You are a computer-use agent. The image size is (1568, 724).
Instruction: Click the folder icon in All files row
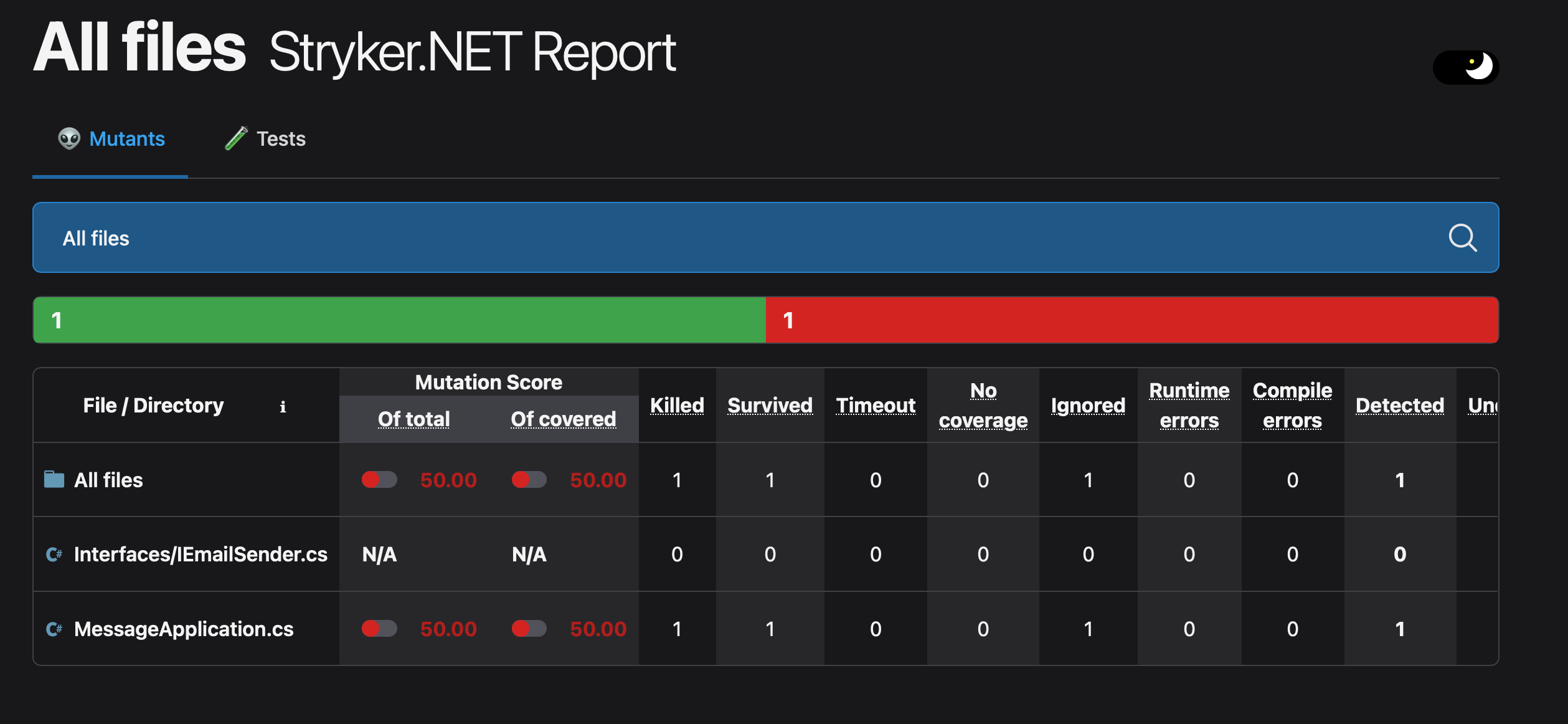point(54,479)
